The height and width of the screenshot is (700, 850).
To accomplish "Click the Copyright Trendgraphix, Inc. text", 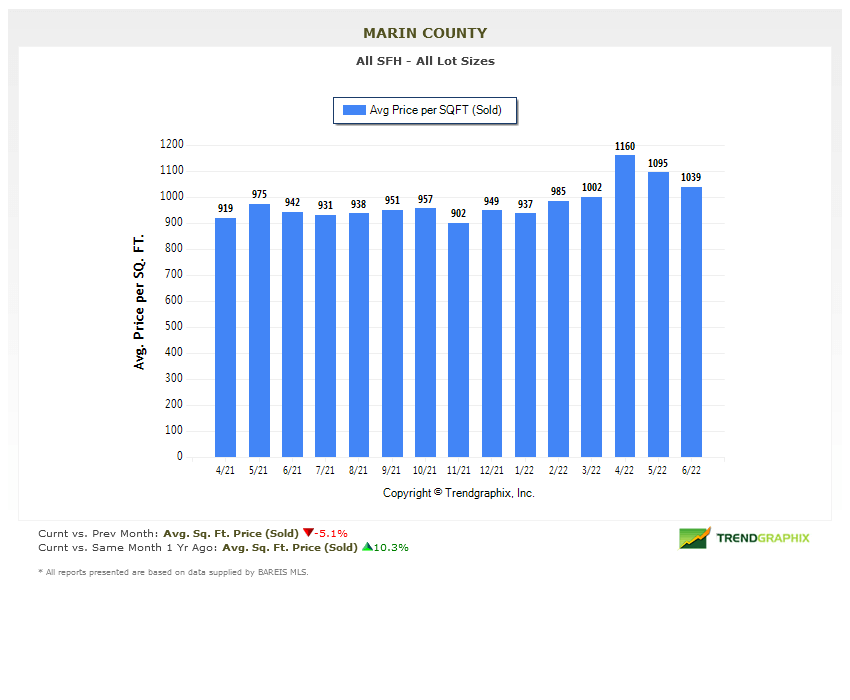I will 458,493.
